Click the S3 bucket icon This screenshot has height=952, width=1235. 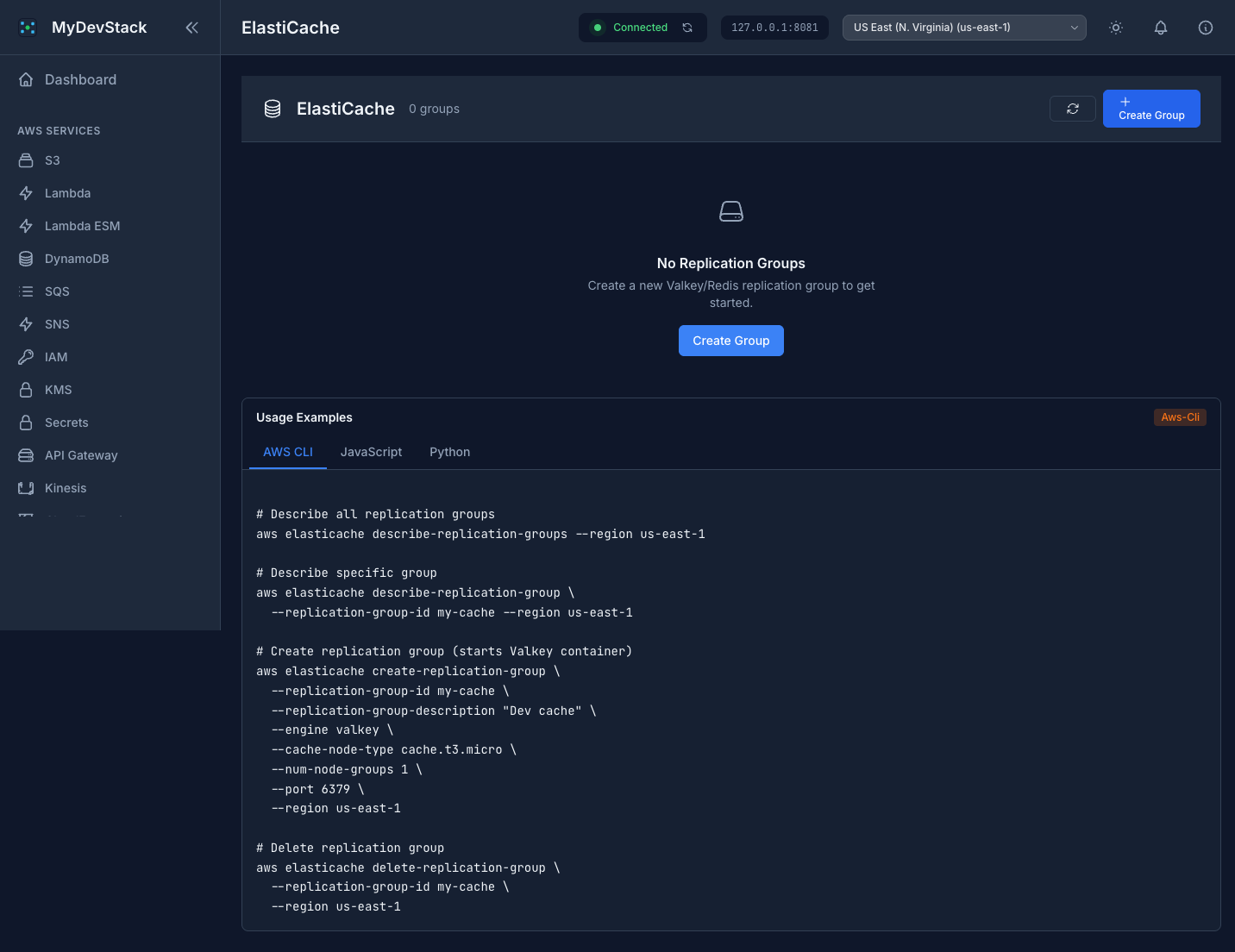26,160
